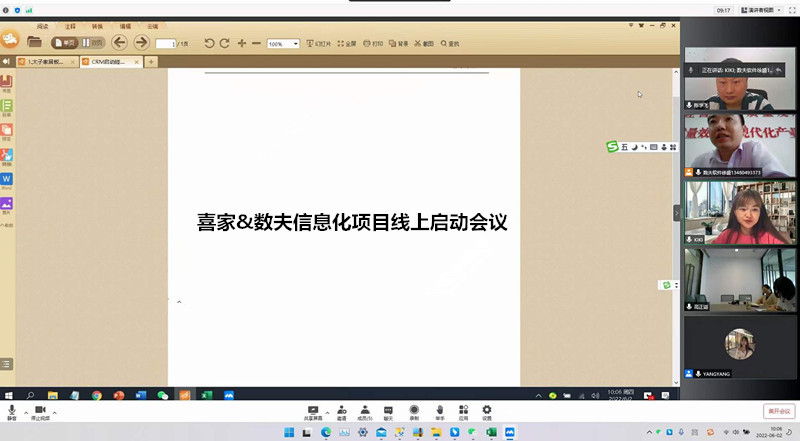The image size is (800, 441).
Task: Go to next page with right arrow
Action: tap(141, 42)
